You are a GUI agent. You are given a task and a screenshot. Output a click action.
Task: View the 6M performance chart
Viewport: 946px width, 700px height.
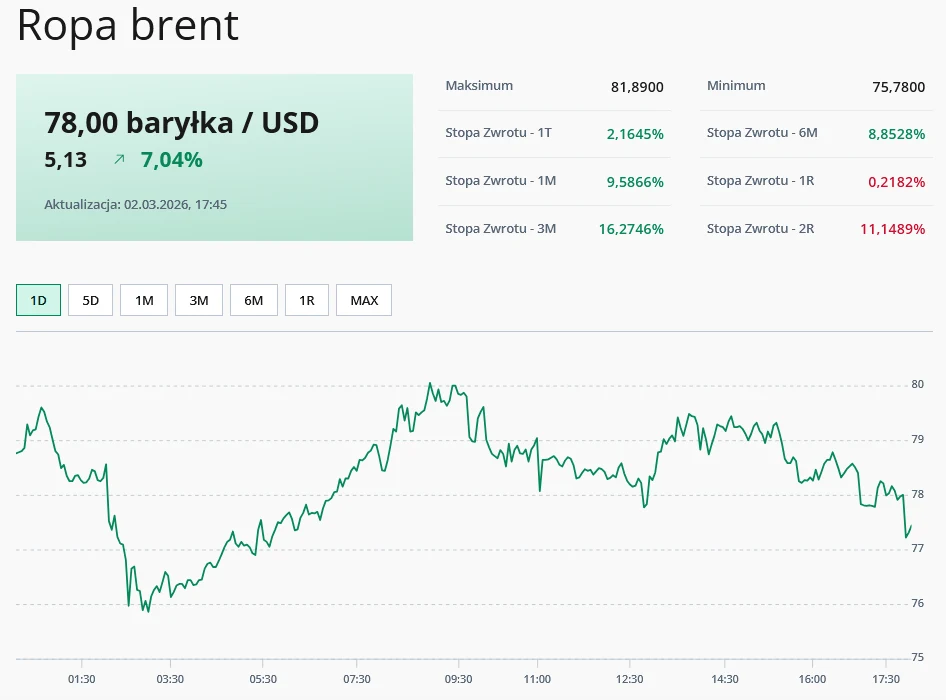click(253, 299)
